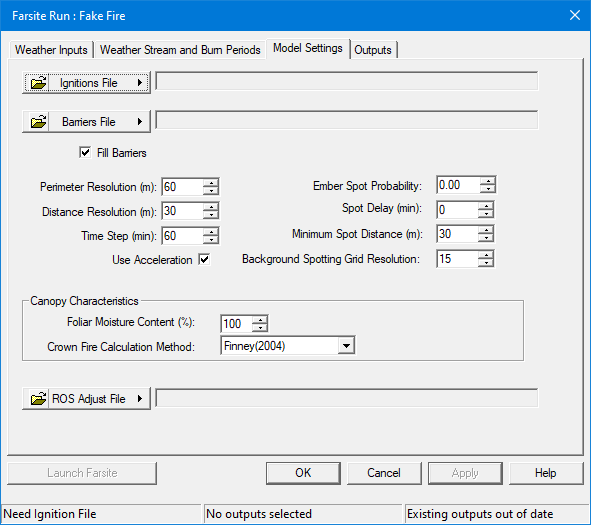Decrease Distance Resolution with down arrow
591x525 pixels.
tap(211, 215)
